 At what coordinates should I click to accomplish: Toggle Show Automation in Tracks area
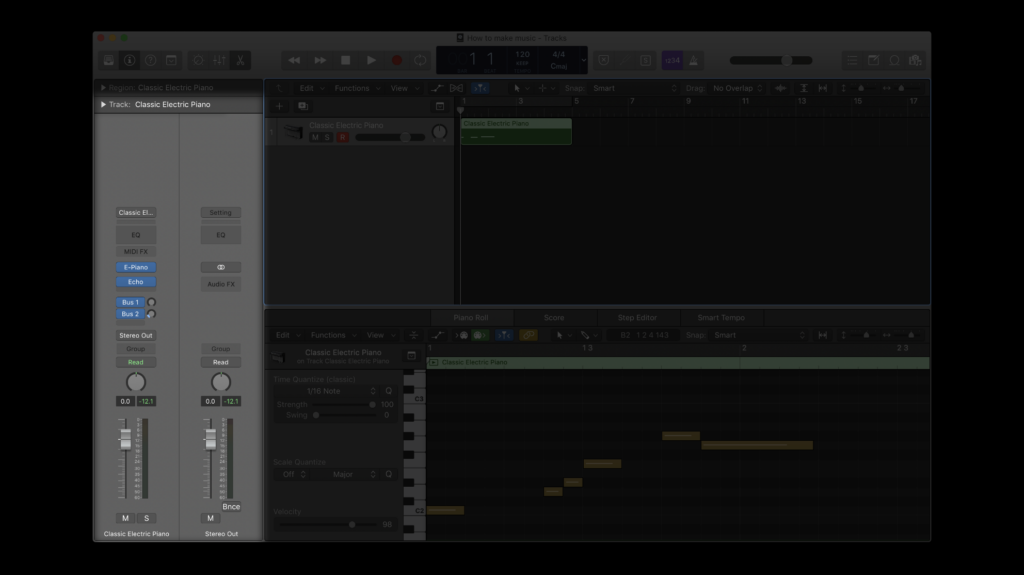pyautogui.click(x=437, y=88)
